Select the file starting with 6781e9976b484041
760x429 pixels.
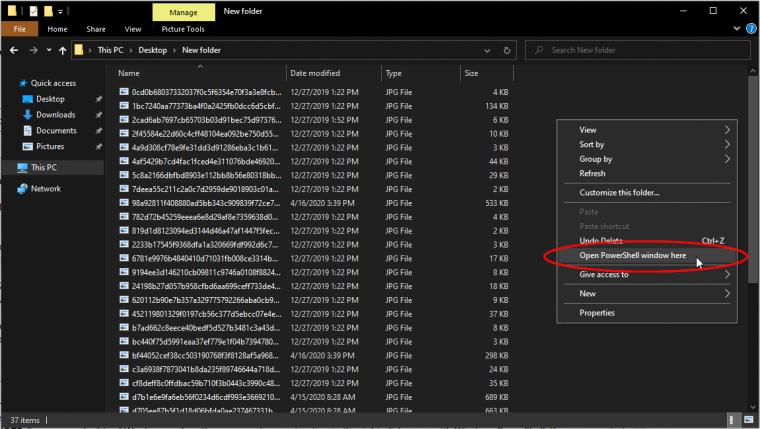tap(206, 258)
